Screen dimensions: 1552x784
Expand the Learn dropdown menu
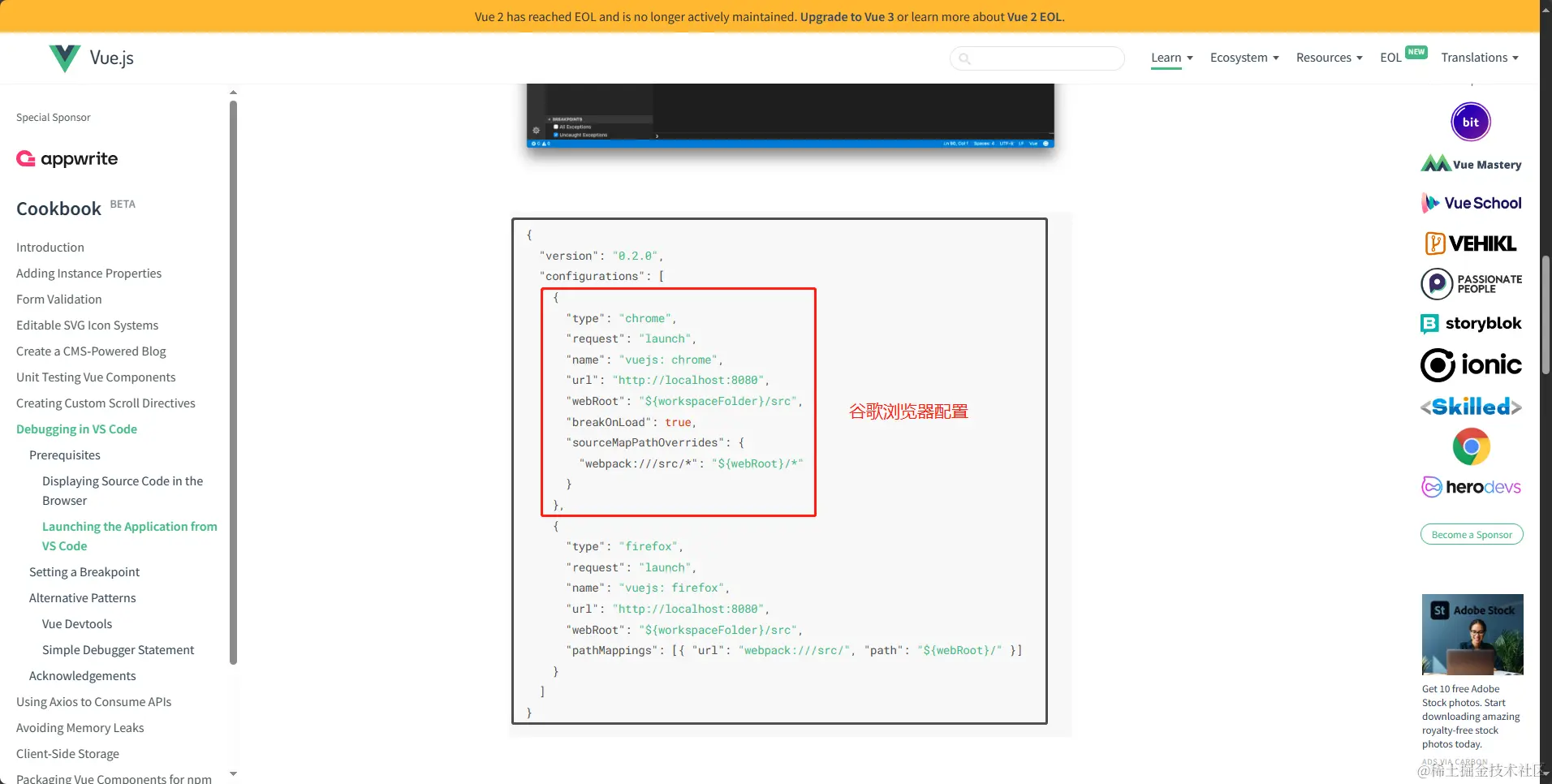point(1172,58)
